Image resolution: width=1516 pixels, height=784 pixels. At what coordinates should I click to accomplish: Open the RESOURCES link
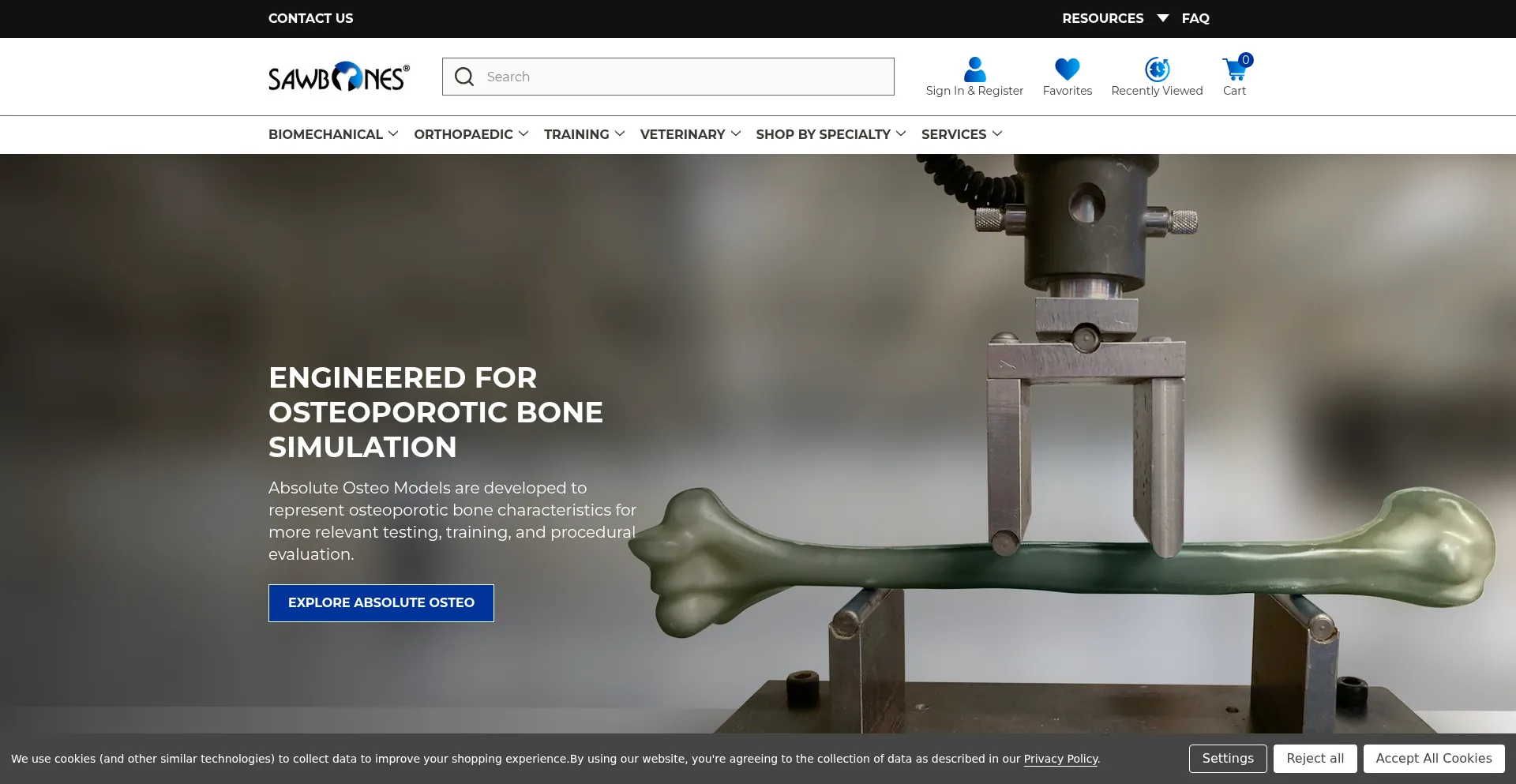(1102, 18)
